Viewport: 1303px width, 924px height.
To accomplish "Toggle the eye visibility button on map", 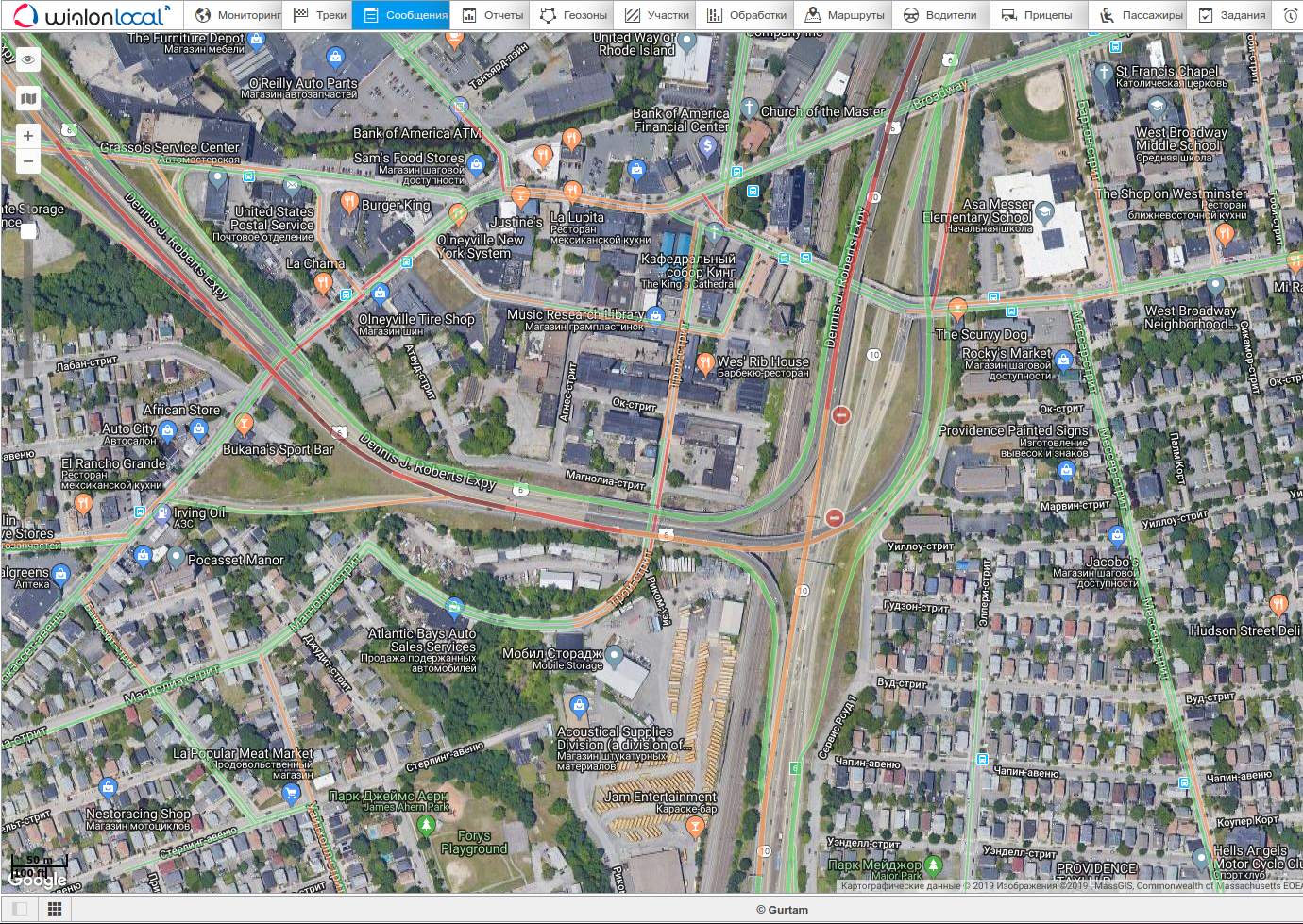I will pos(28,59).
